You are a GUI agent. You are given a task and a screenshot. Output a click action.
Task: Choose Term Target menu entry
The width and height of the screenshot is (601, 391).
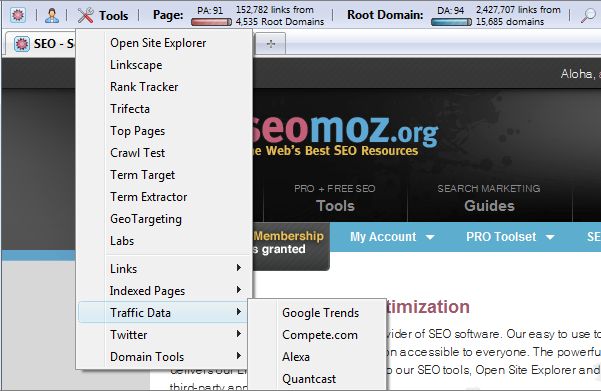pos(164,175)
